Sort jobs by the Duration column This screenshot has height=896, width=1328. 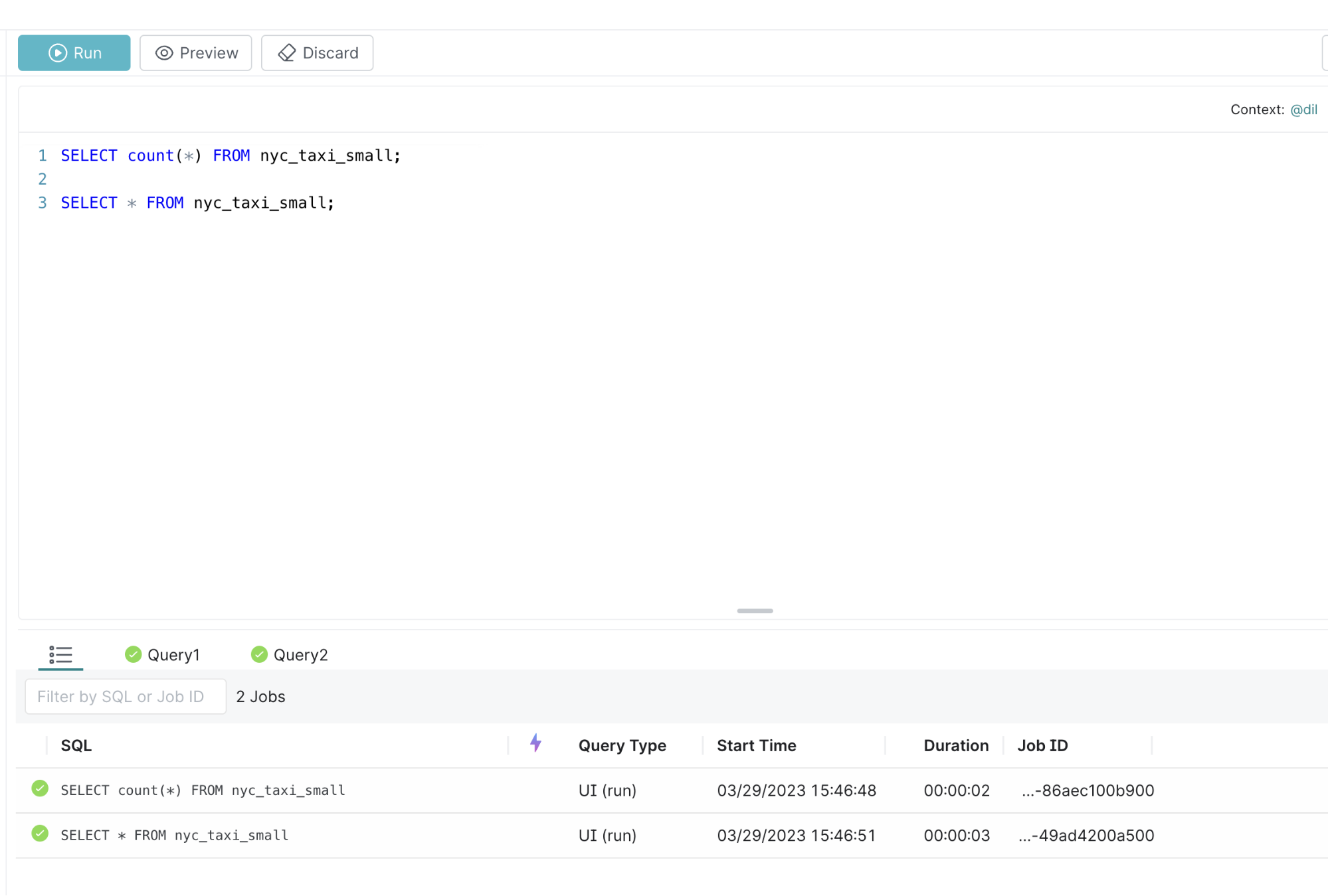click(x=956, y=745)
